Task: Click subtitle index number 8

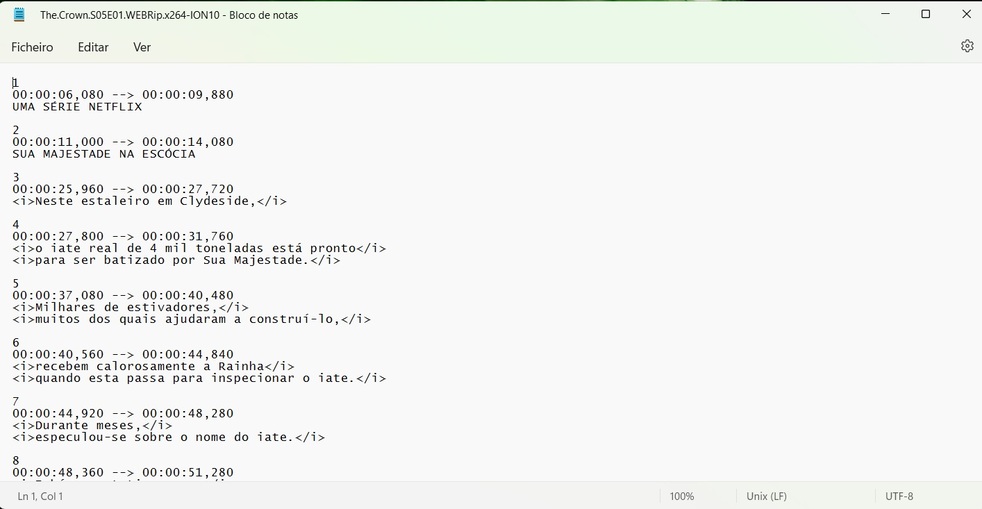Action: [x=16, y=461]
